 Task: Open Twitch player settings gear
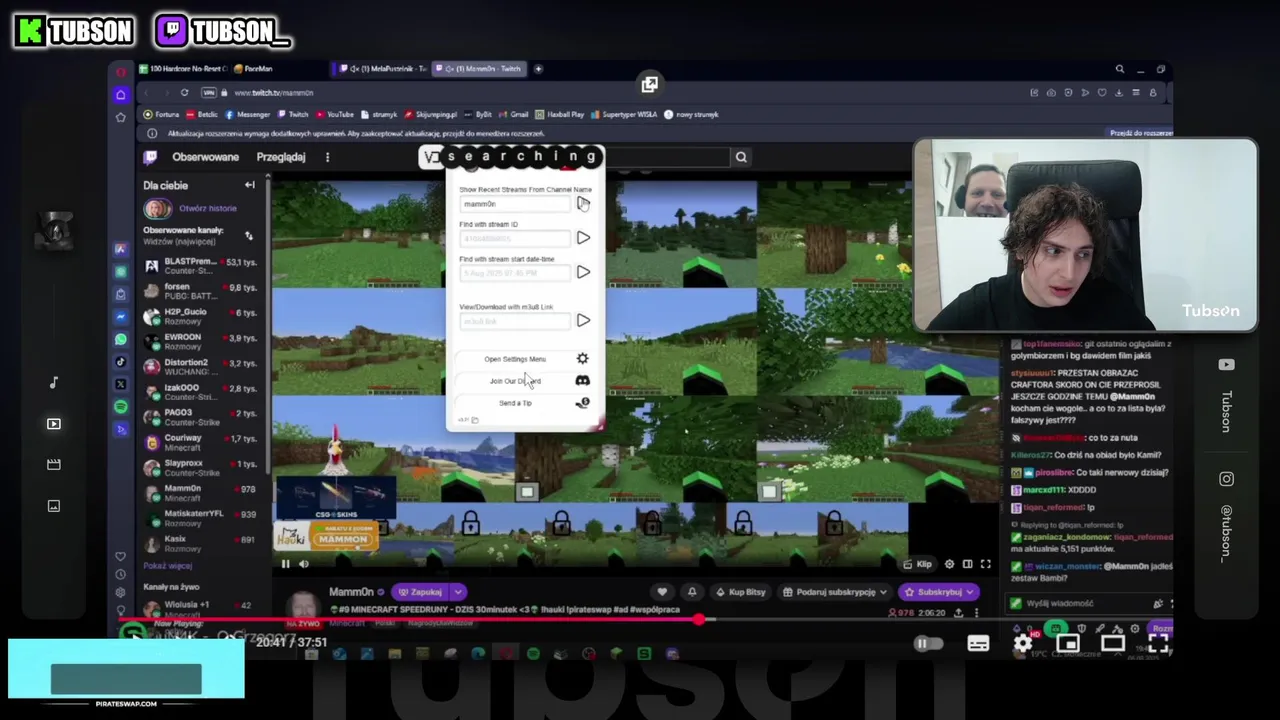949,564
